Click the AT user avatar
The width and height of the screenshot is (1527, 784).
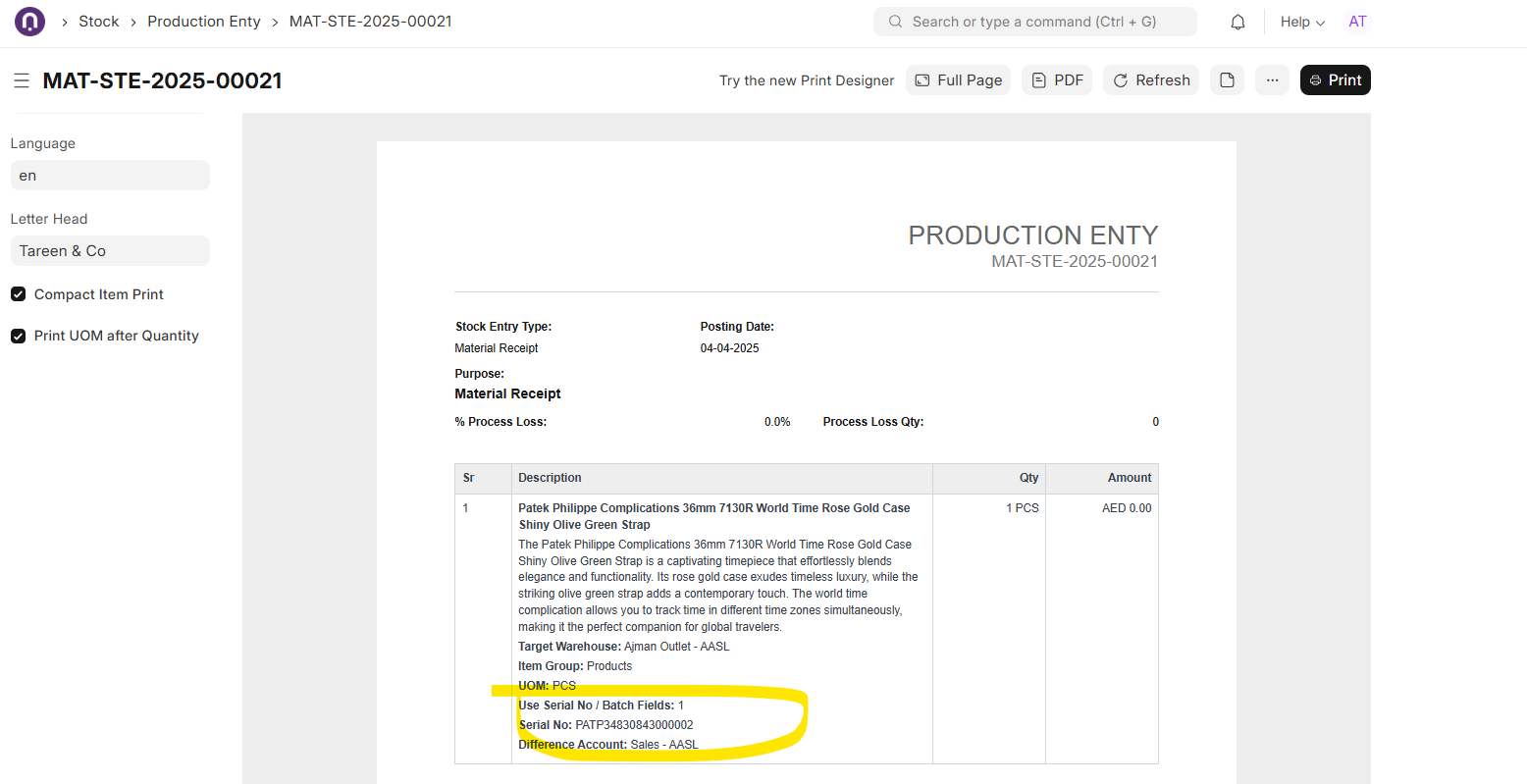pyautogui.click(x=1357, y=22)
